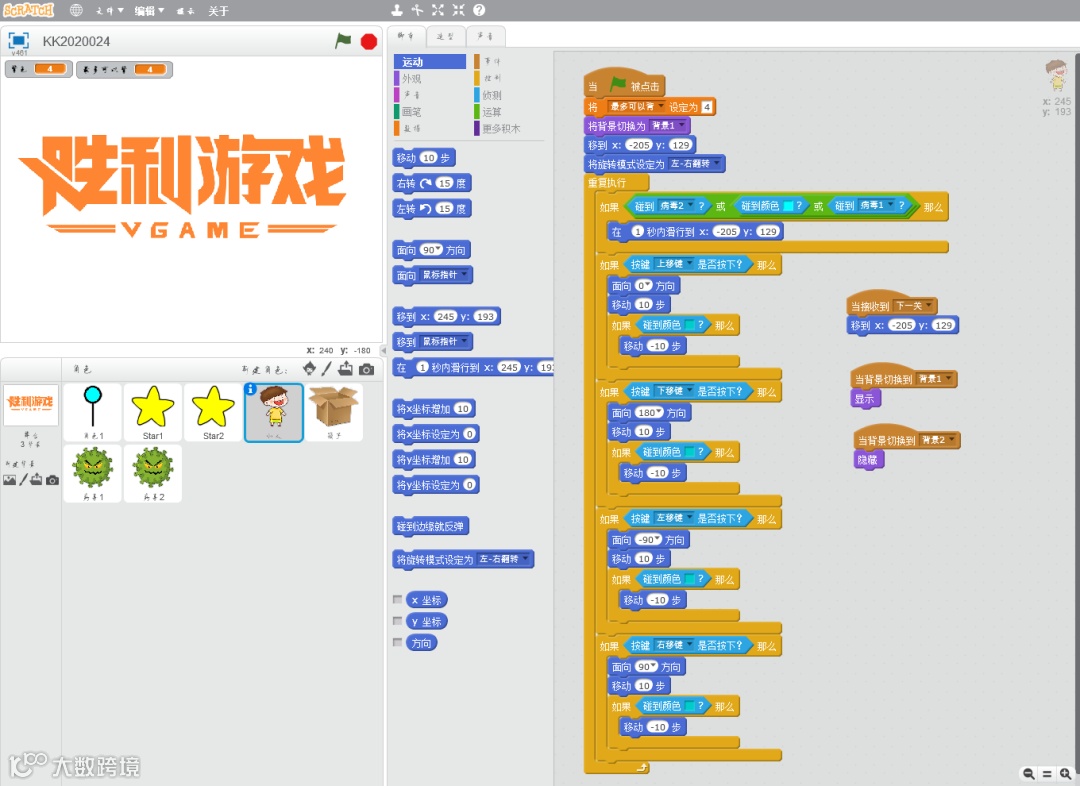This screenshot has width=1080, height=786.
Task: Click the globe language icon
Action: pyautogui.click(x=76, y=10)
